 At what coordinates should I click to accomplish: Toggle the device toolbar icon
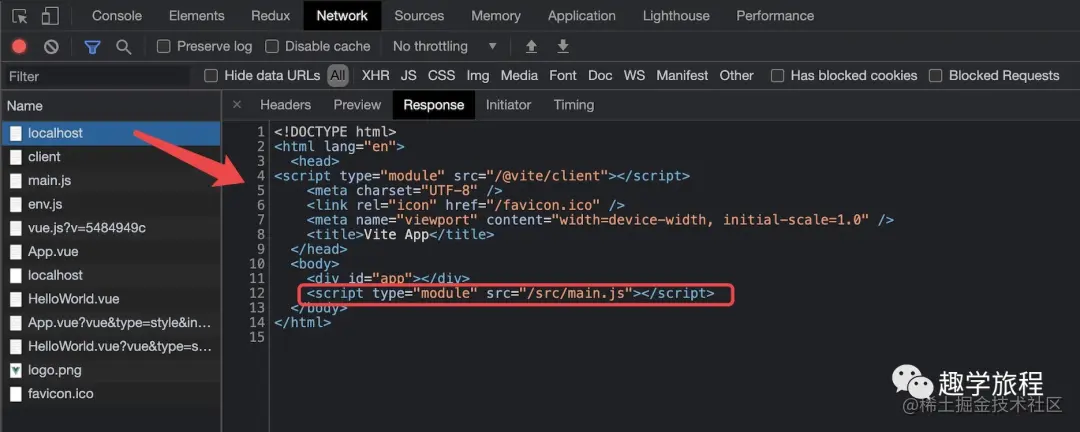tap(50, 16)
